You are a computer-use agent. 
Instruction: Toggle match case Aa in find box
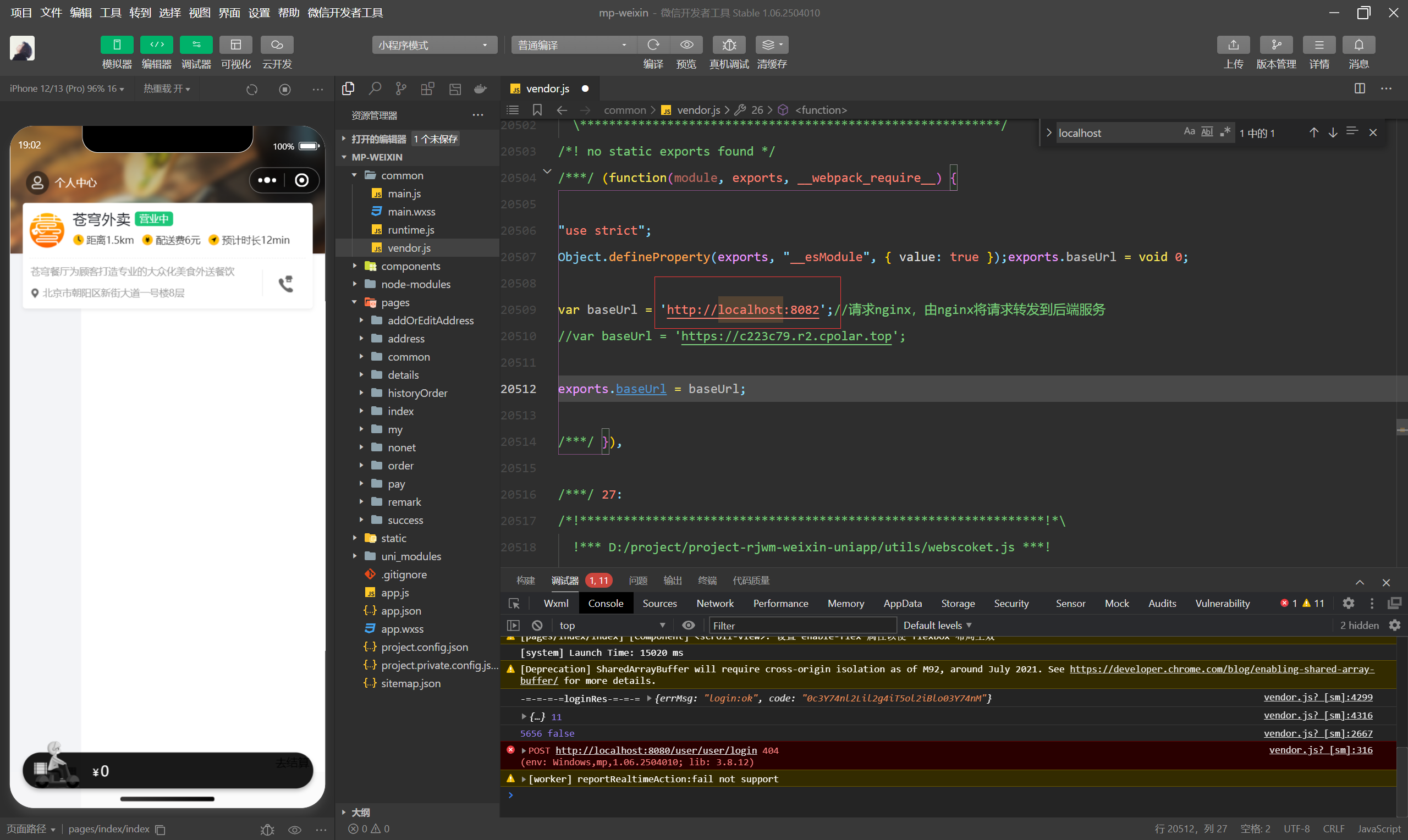click(x=1189, y=132)
